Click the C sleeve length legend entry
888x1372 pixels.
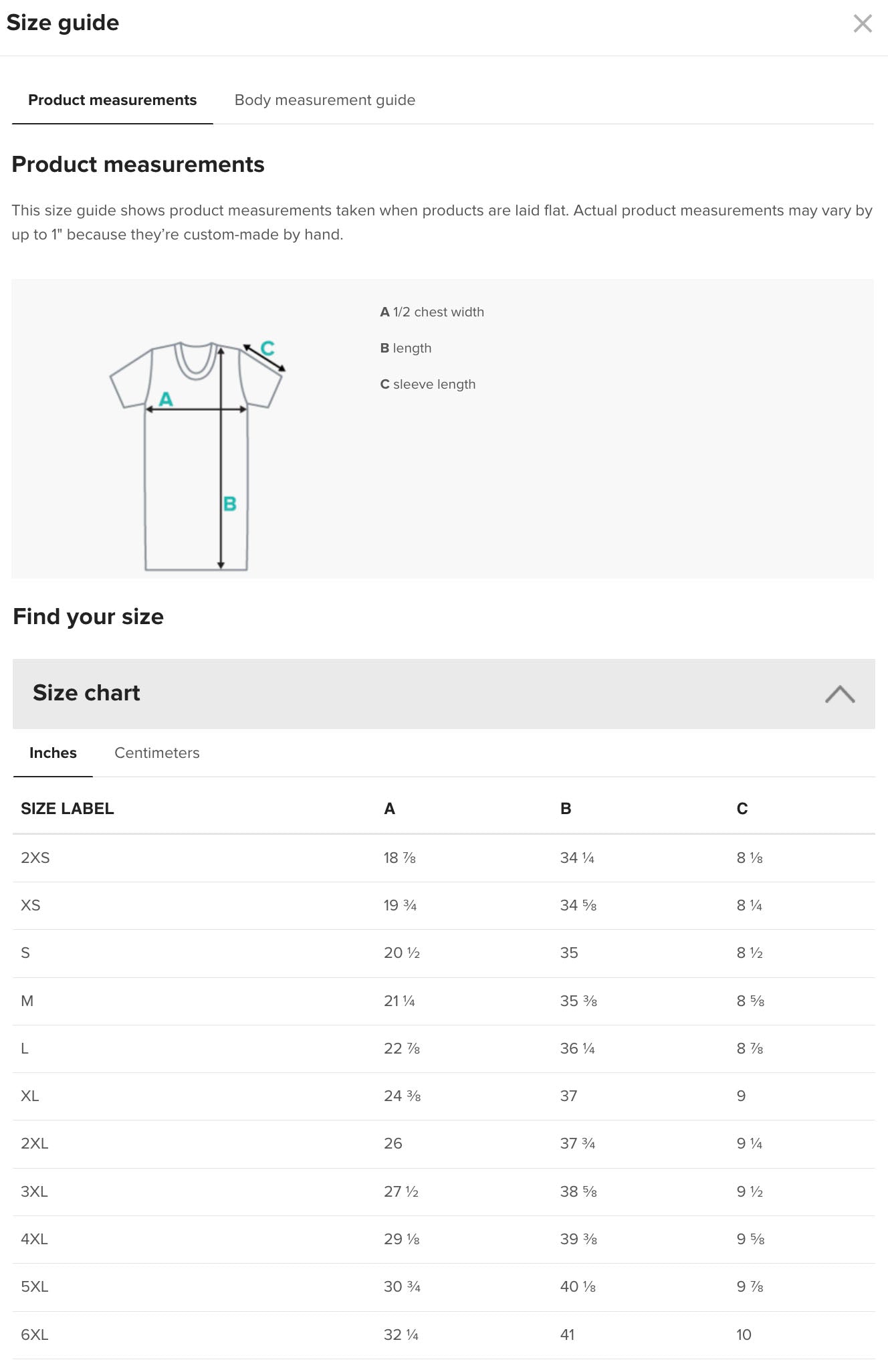click(x=429, y=384)
